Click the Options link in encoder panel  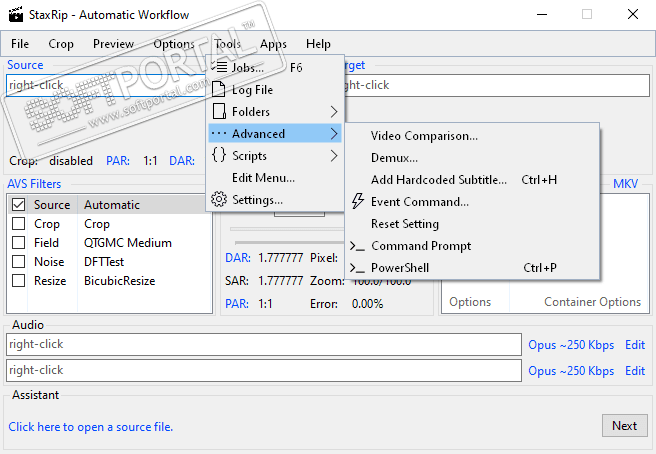point(470,302)
